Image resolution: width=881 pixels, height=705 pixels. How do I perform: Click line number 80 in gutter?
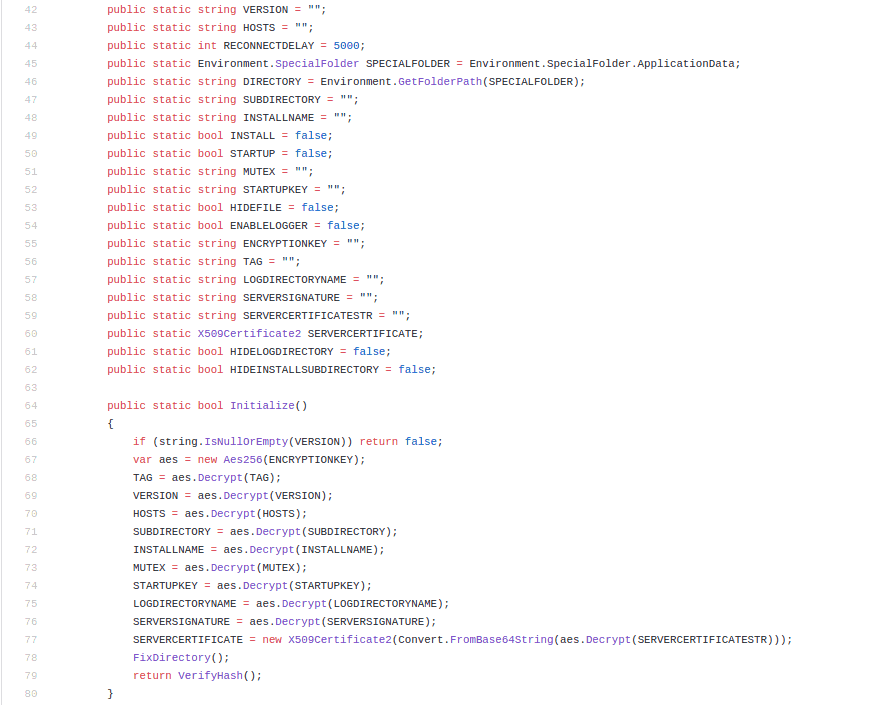[x=31, y=694]
